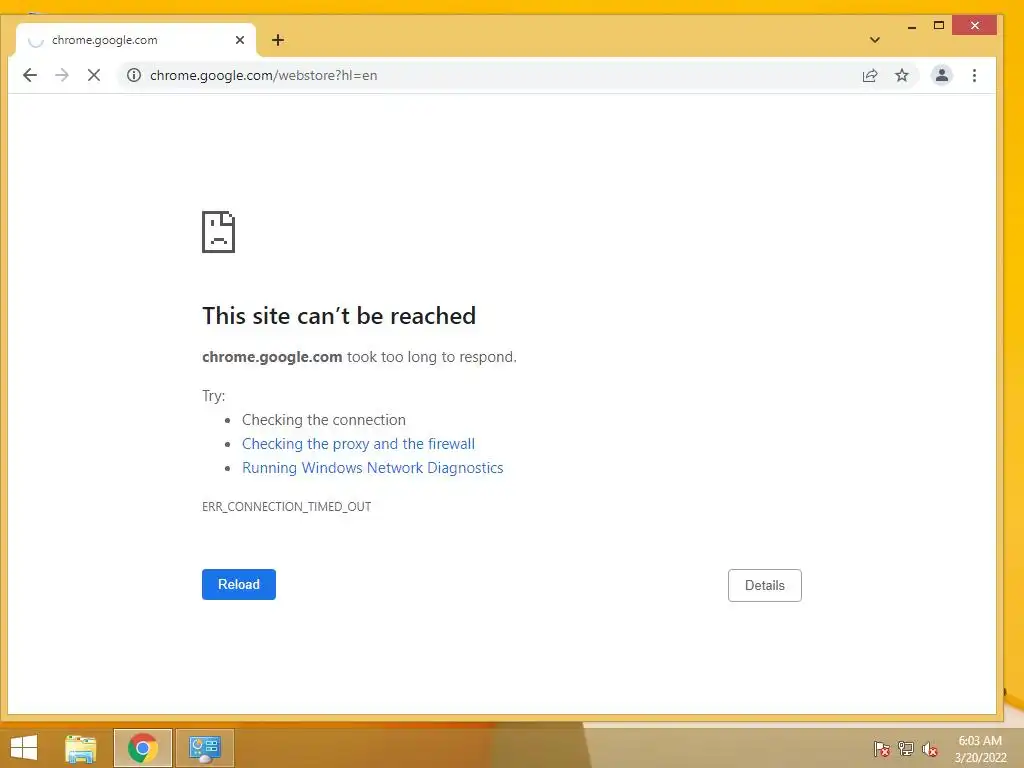Go back to the previous page
The width and height of the screenshot is (1024, 768).
tap(30, 75)
